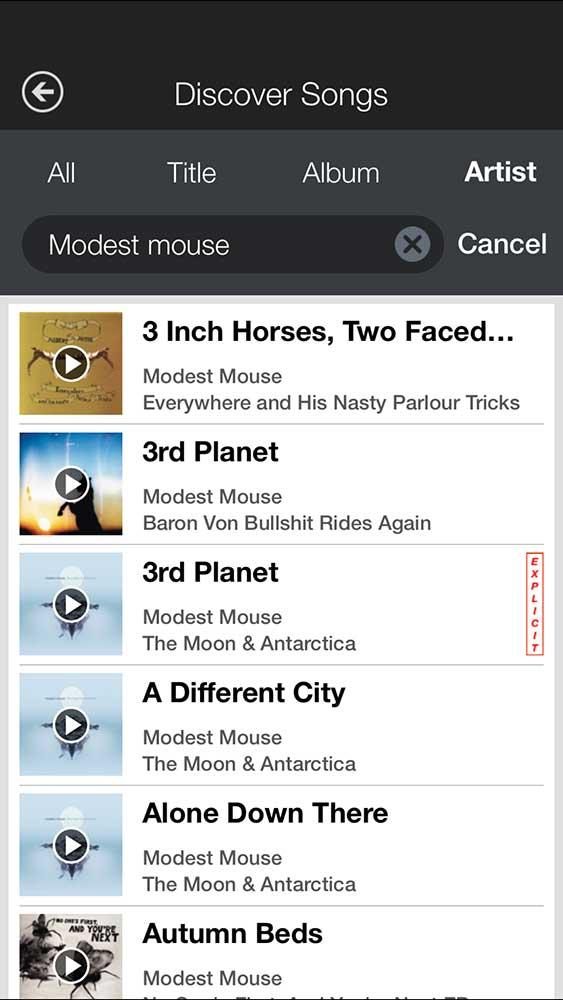This screenshot has height=1000, width=563.
Task: Open the Alone Down There song title
Action: point(265,814)
